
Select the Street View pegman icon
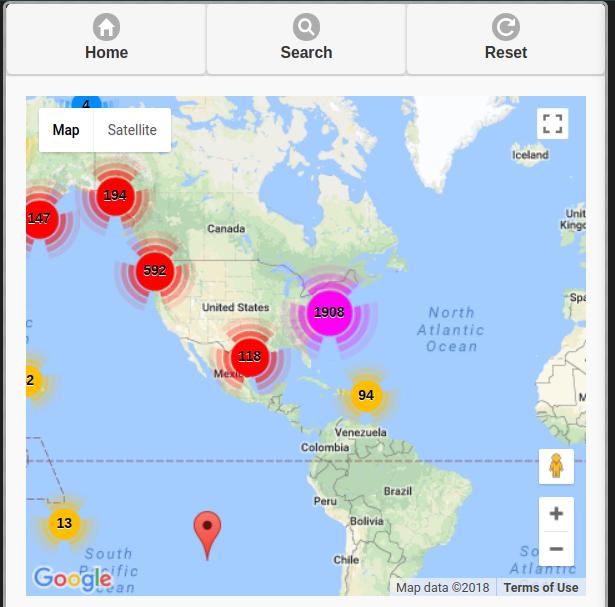point(556,467)
